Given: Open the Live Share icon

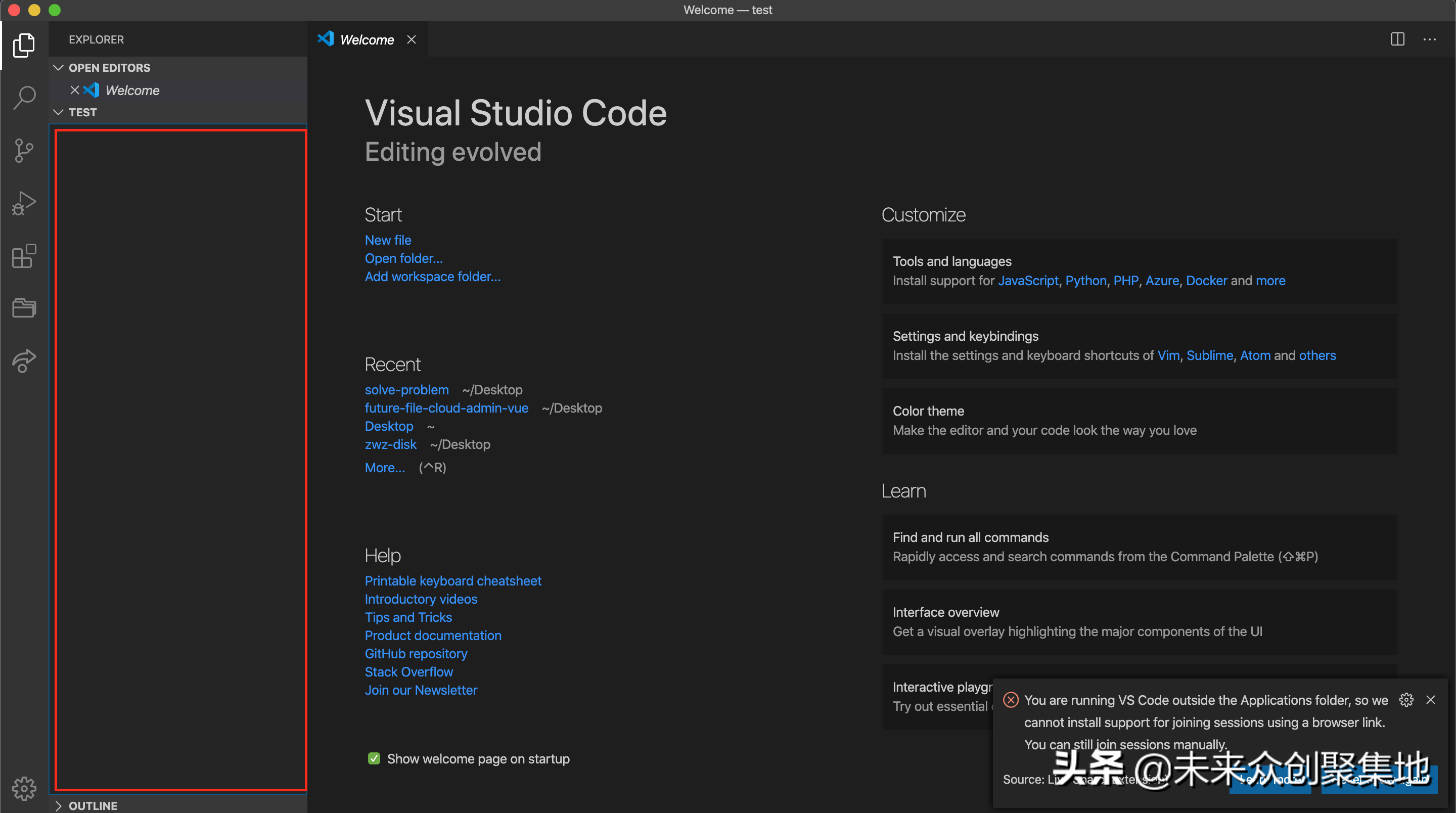Looking at the screenshot, I should tap(24, 360).
